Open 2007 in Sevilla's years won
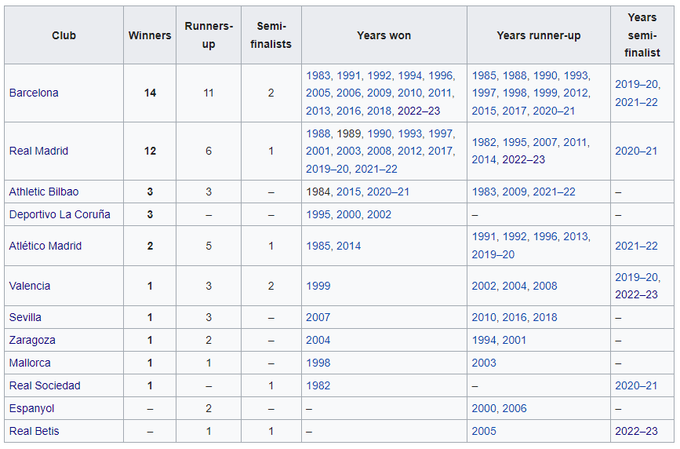This screenshot has width=680, height=449. pyautogui.click(x=318, y=317)
